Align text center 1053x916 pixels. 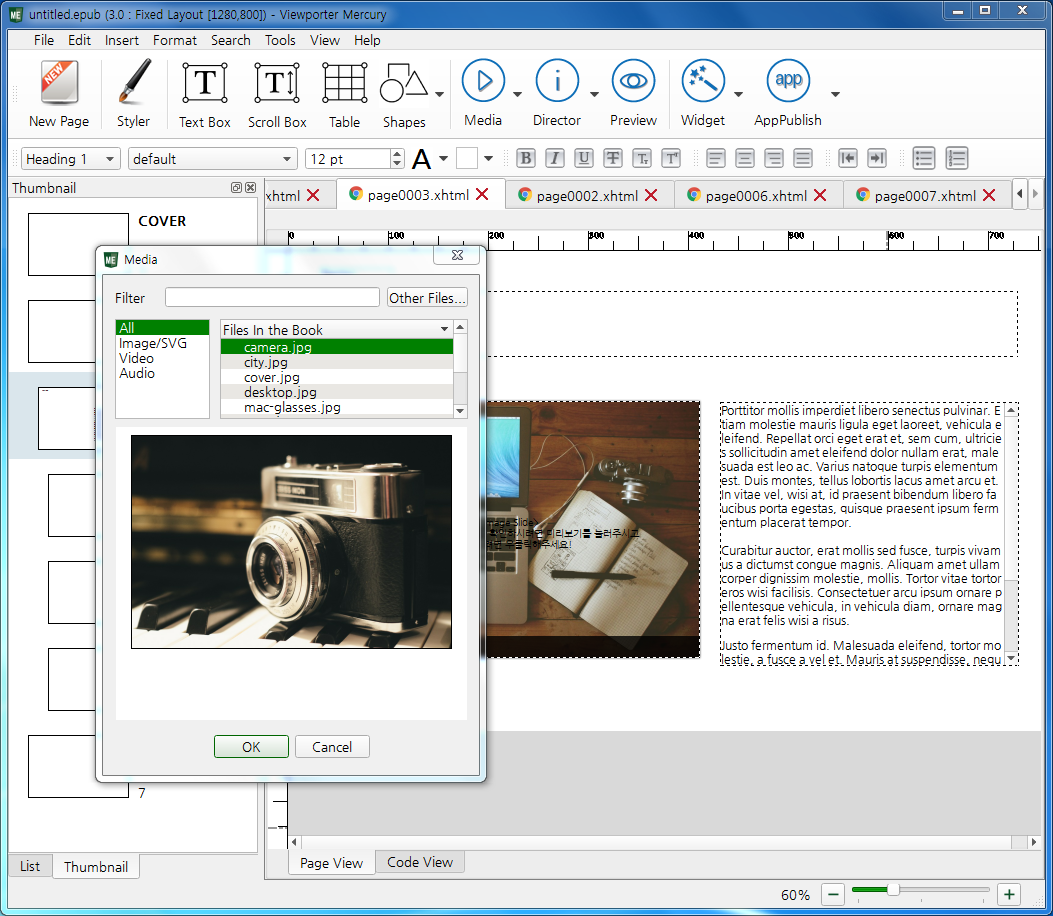tap(745, 158)
